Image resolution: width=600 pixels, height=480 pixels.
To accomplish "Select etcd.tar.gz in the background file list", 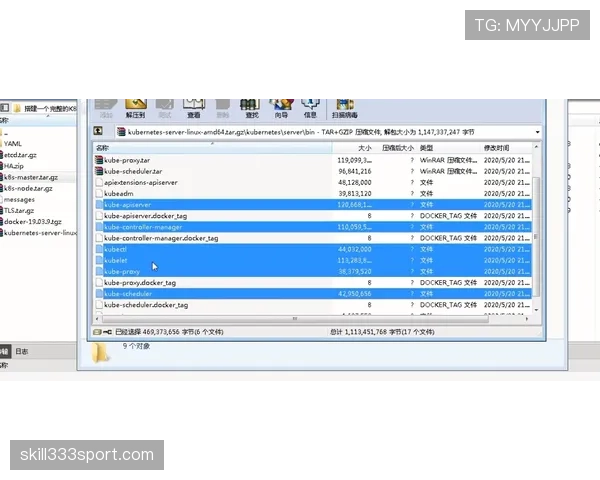I will [x=20, y=155].
